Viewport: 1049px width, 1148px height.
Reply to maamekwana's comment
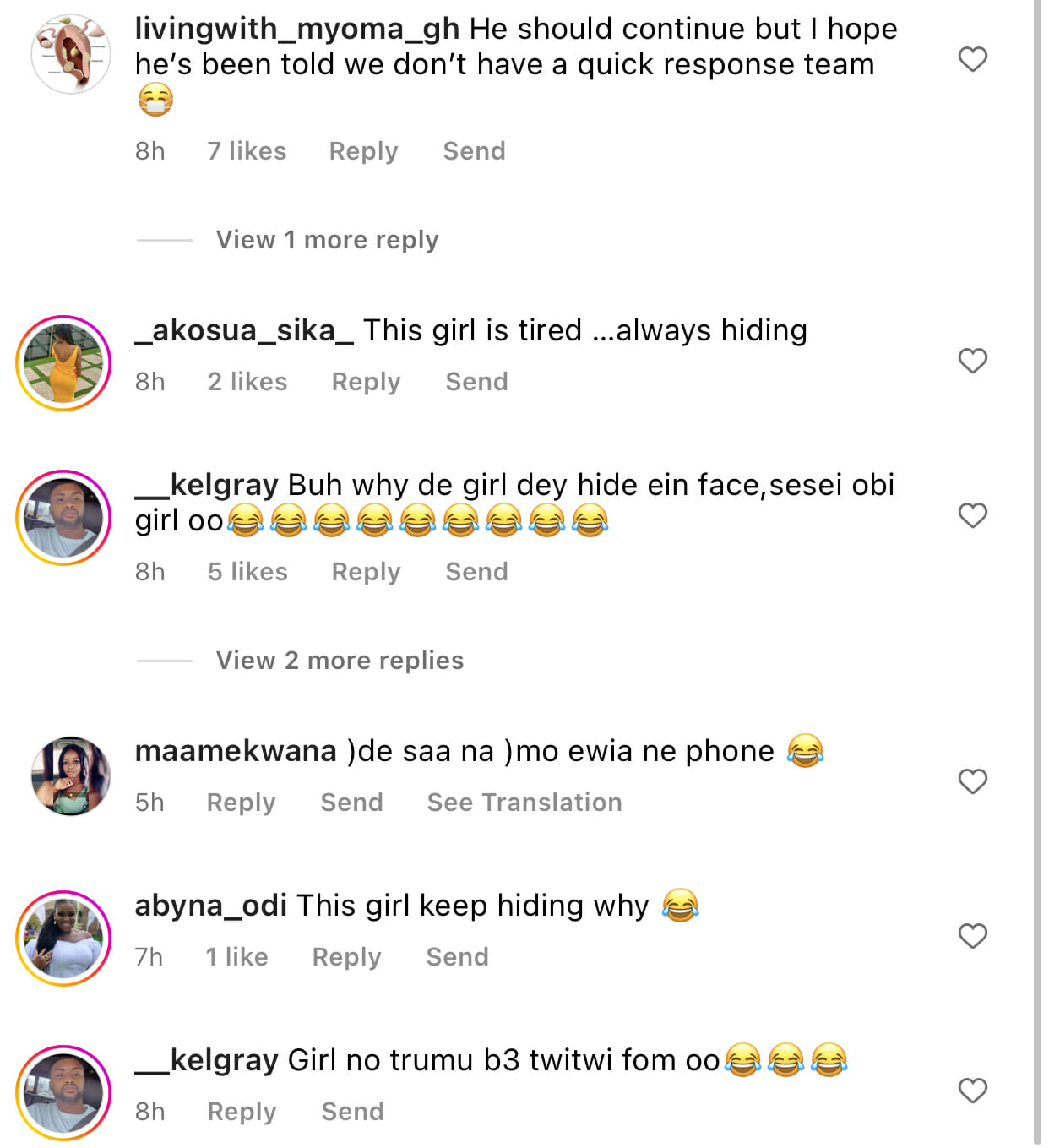pyautogui.click(x=241, y=803)
